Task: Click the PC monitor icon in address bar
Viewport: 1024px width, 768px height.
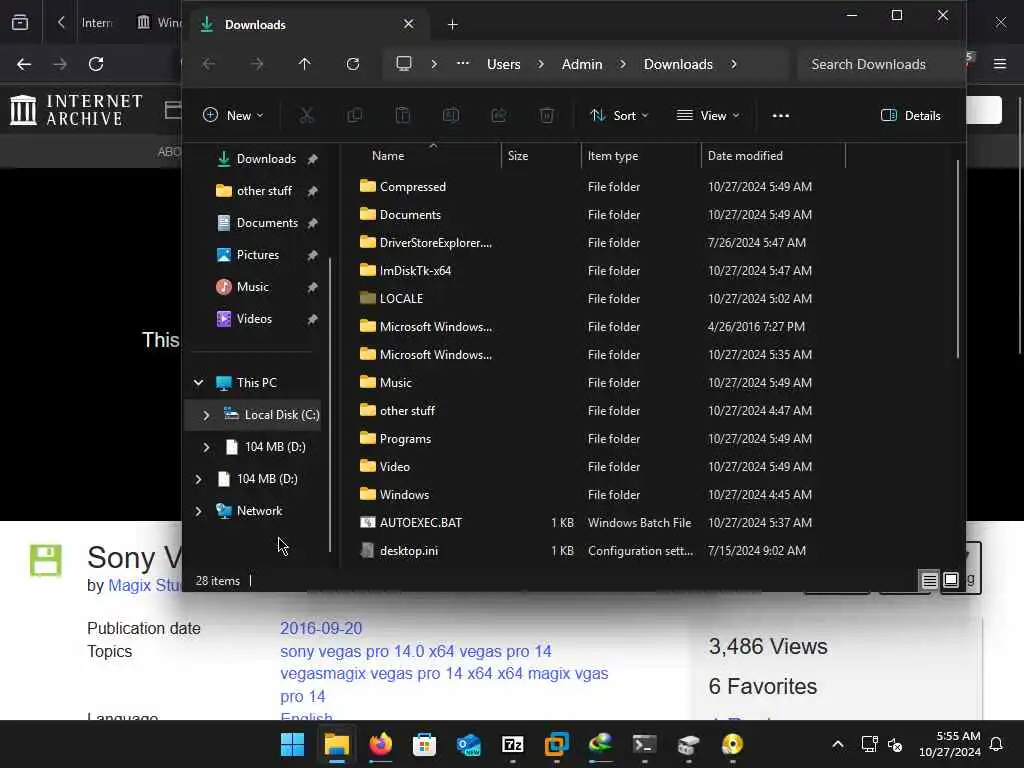Action: 404,64
